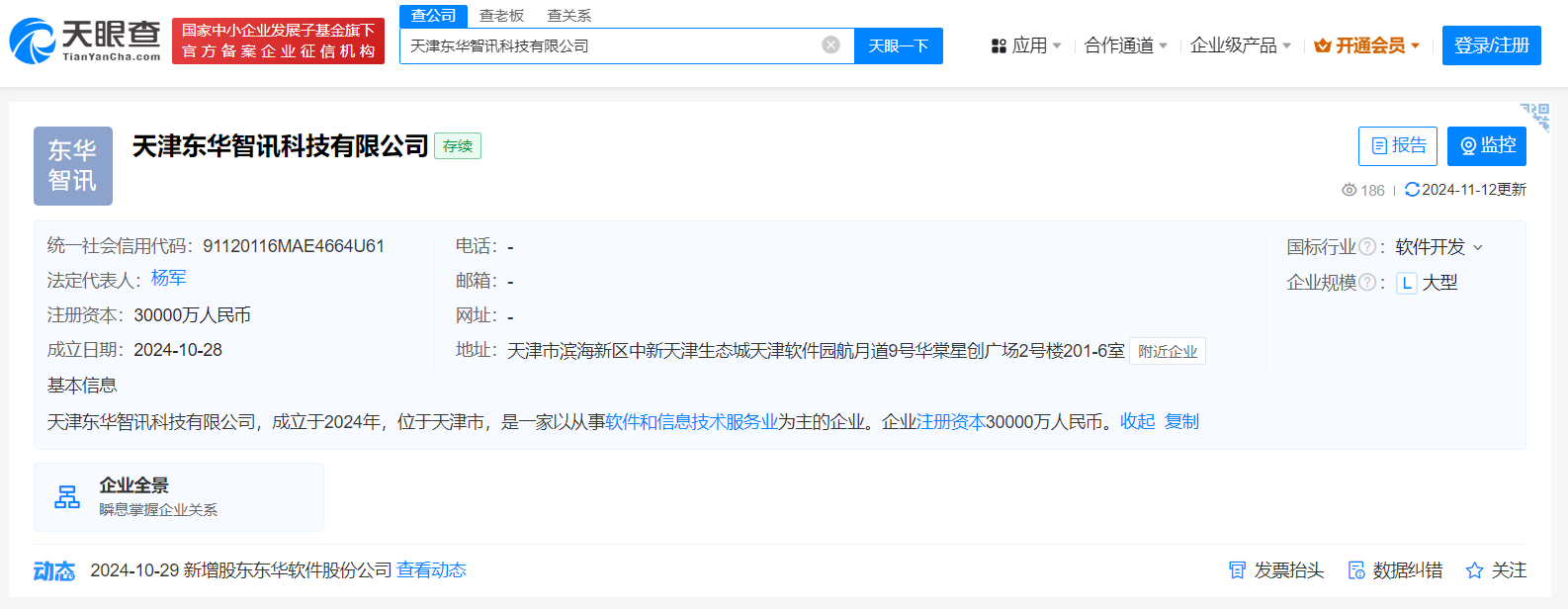Clear the search box text
Screen dimensions: 1568x609
831,45
